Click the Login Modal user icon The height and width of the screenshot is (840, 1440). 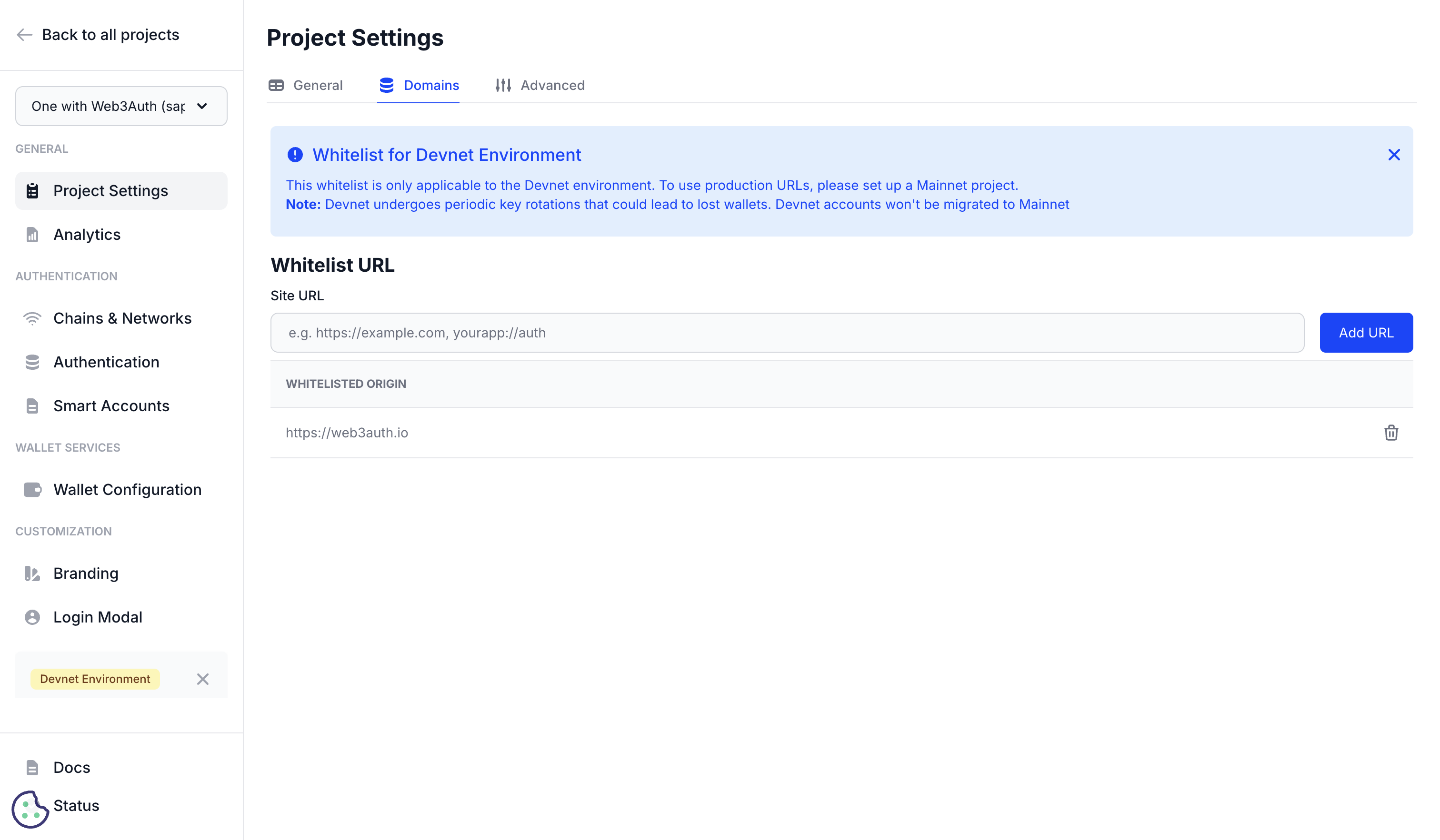[32, 617]
